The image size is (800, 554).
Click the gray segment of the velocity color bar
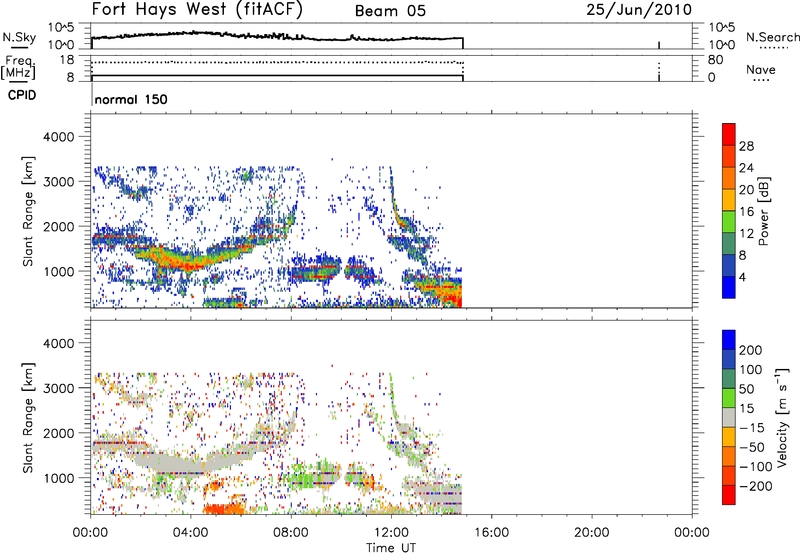[729, 417]
